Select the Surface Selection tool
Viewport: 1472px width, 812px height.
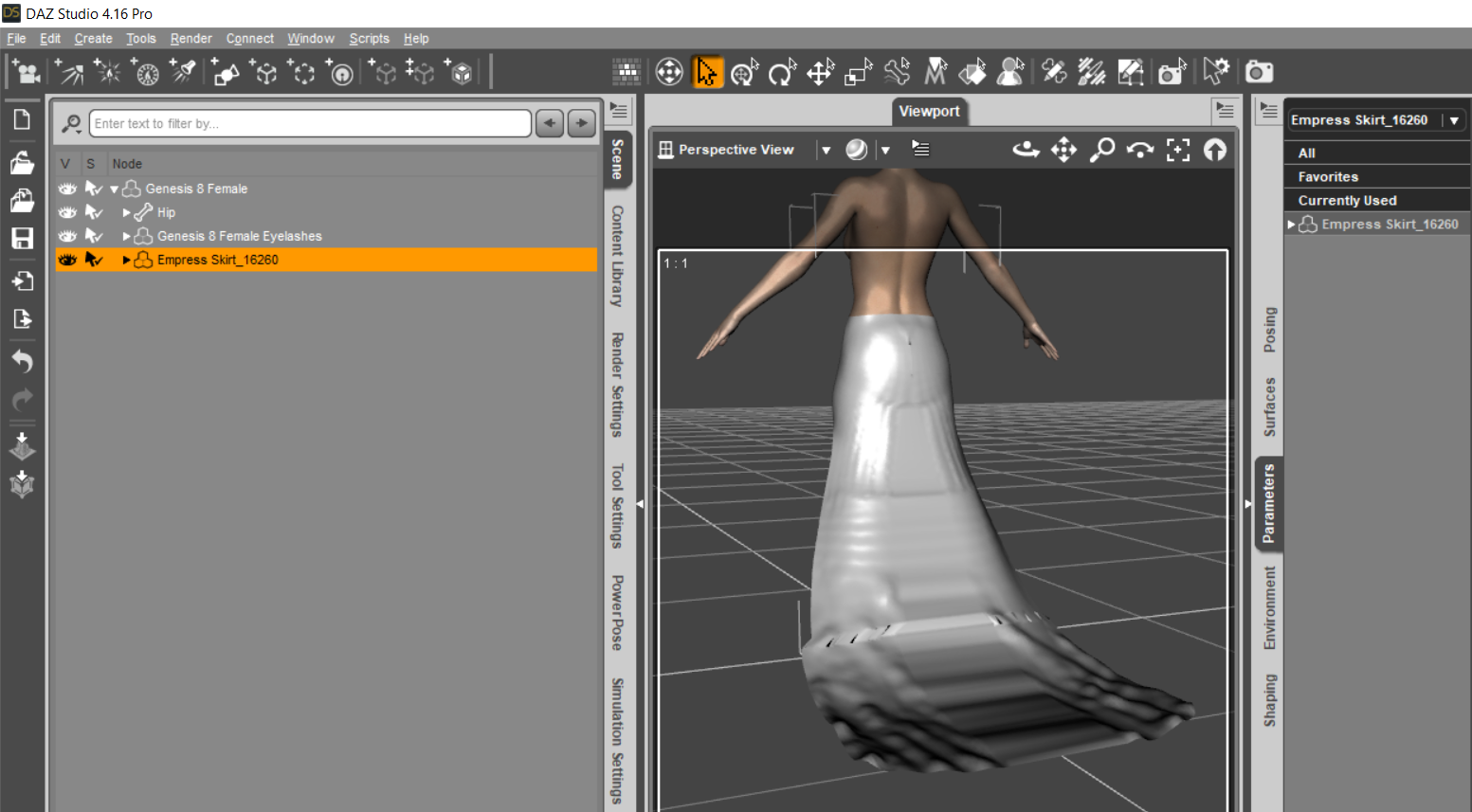972,72
